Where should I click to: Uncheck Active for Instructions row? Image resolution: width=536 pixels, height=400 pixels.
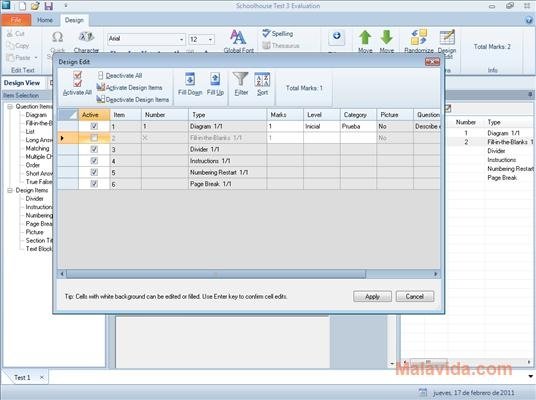click(x=94, y=161)
